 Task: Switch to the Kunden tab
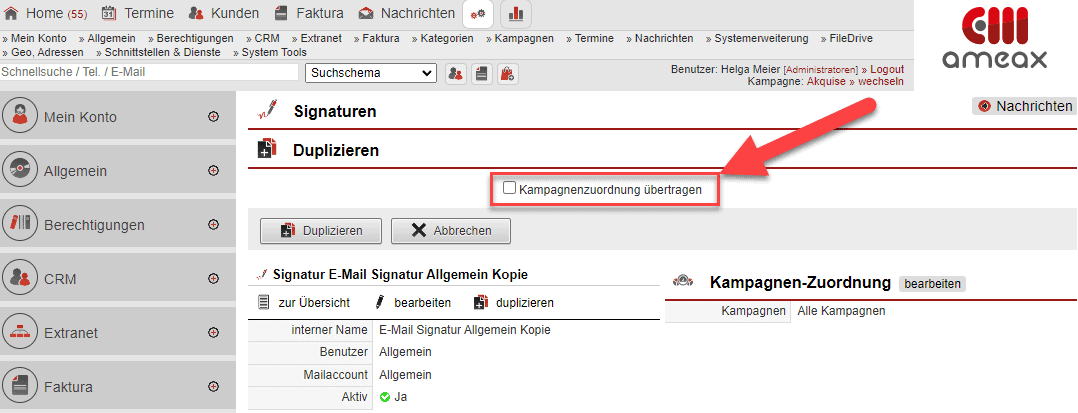tap(223, 14)
